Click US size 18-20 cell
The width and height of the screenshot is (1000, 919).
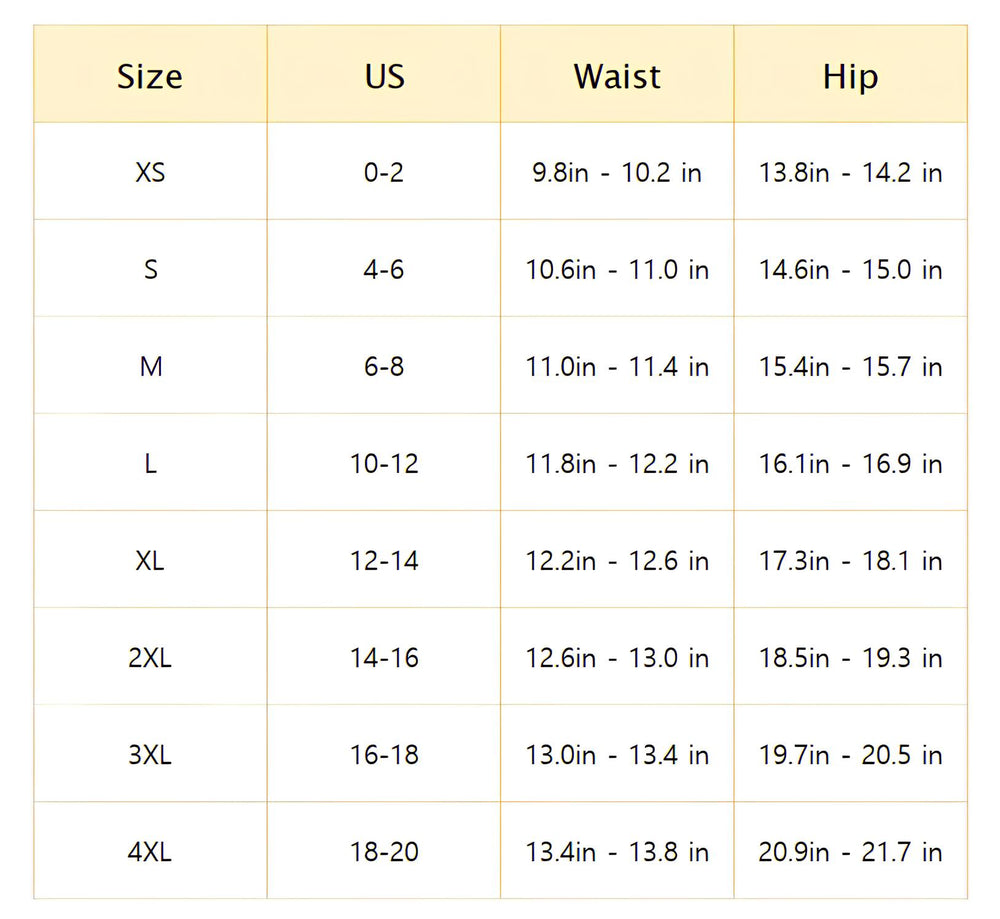coord(384,852)
